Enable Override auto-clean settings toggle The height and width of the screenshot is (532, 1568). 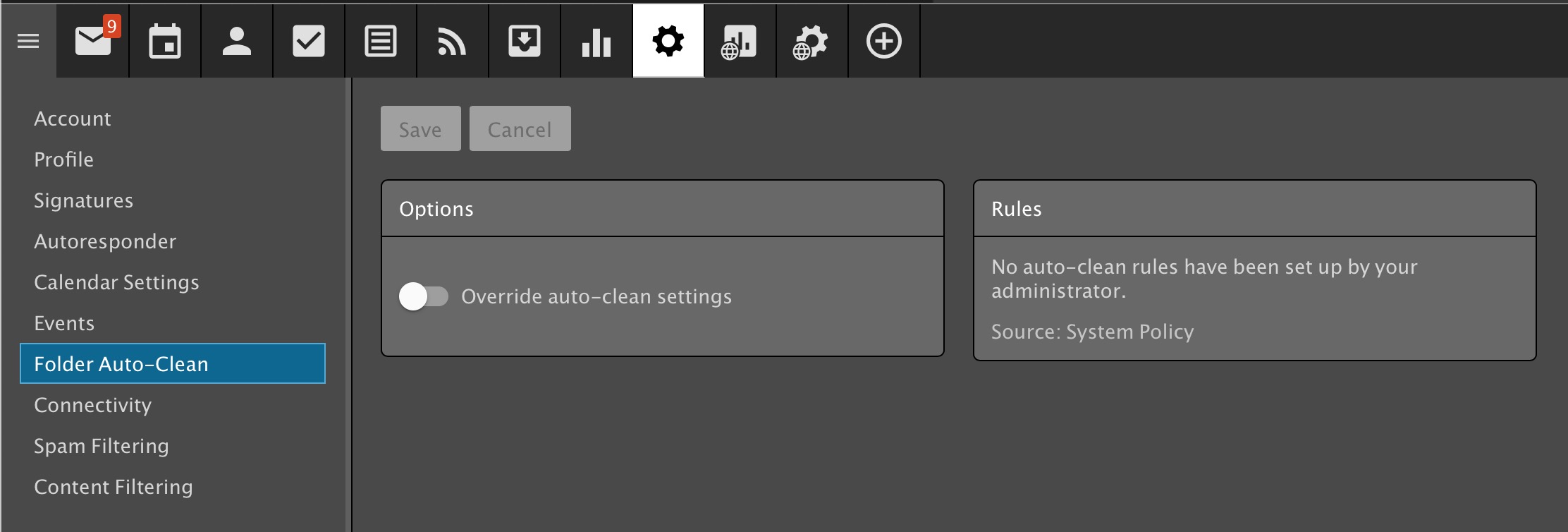pyautogui.click(x=424, y=296)
